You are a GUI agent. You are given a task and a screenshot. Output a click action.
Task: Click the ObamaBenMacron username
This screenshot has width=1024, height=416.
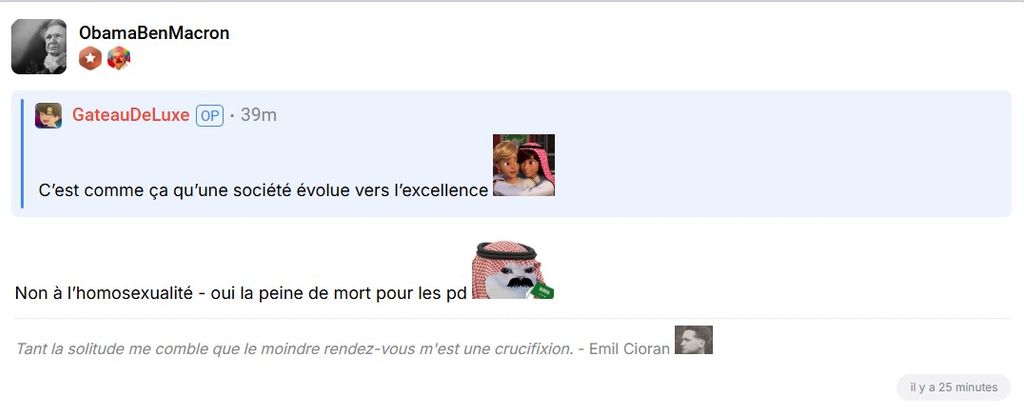click(x=154, y=33)
